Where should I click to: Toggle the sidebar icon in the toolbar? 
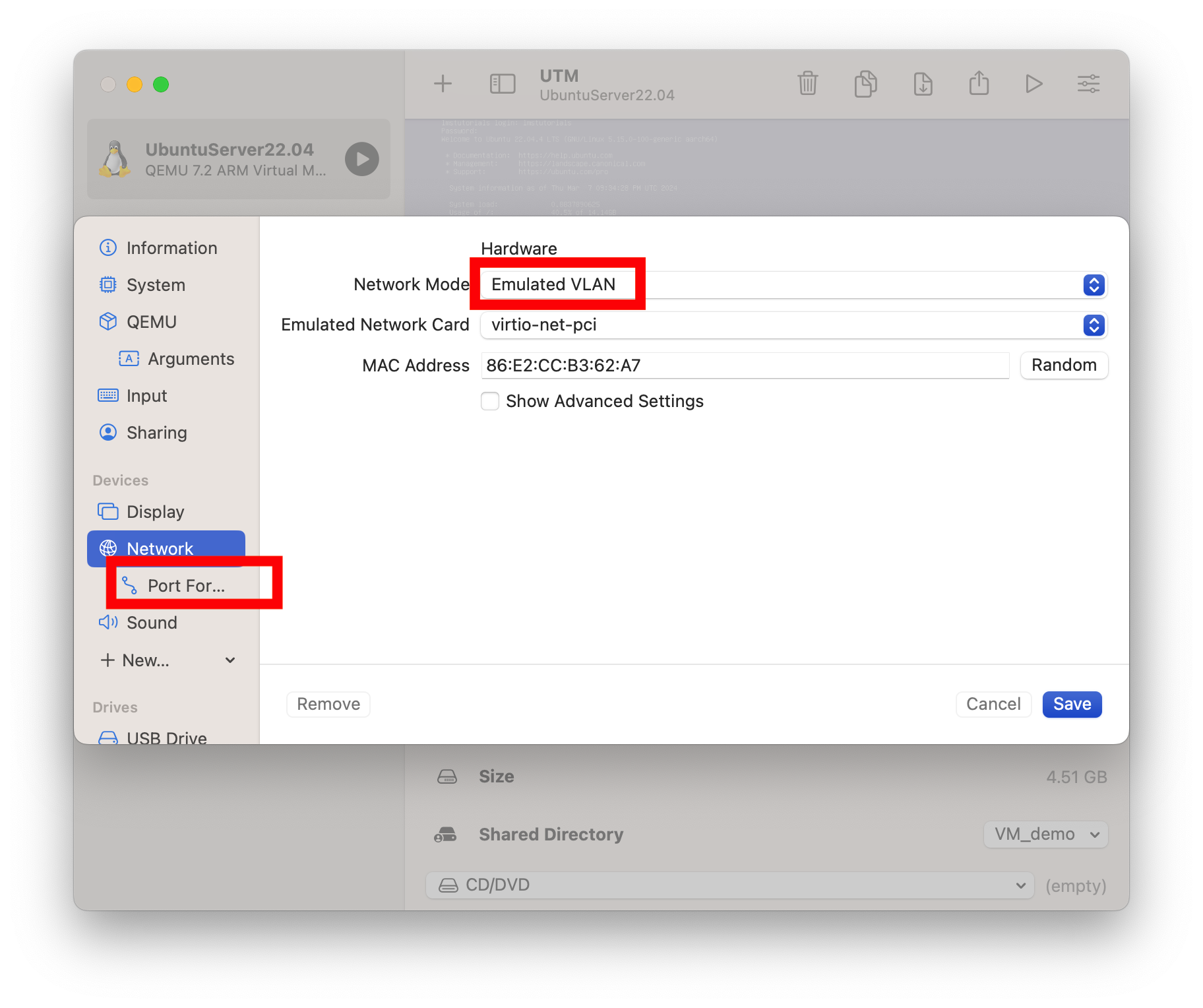tap(502, 84)
